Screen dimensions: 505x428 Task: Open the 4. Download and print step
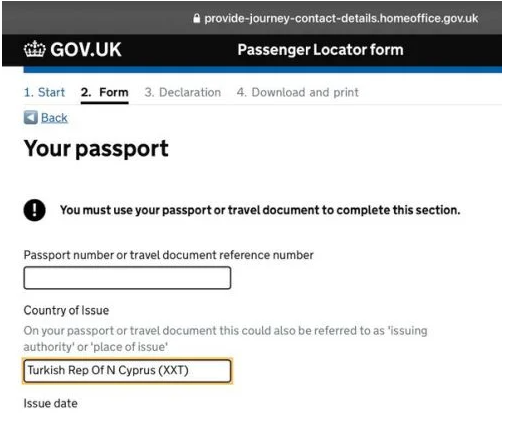298,92
